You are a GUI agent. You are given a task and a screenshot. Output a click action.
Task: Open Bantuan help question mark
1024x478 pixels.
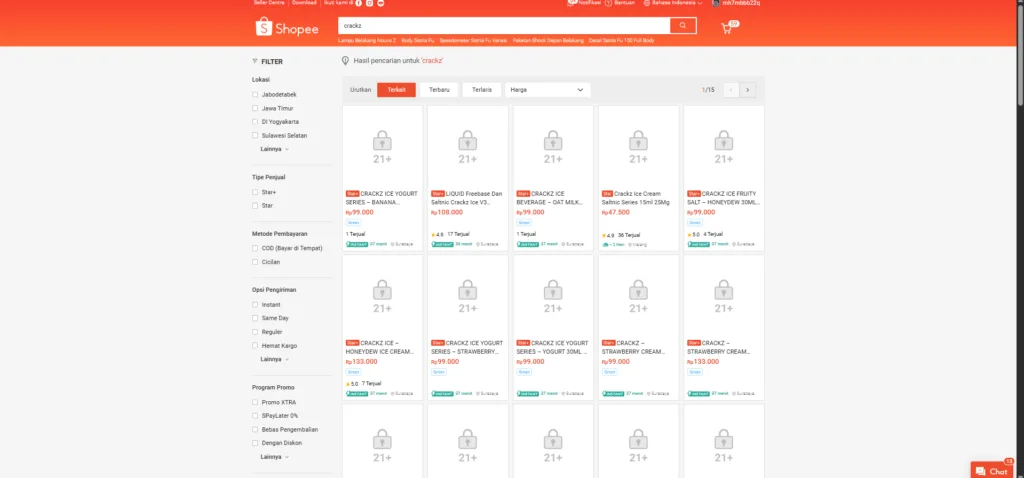609,3
